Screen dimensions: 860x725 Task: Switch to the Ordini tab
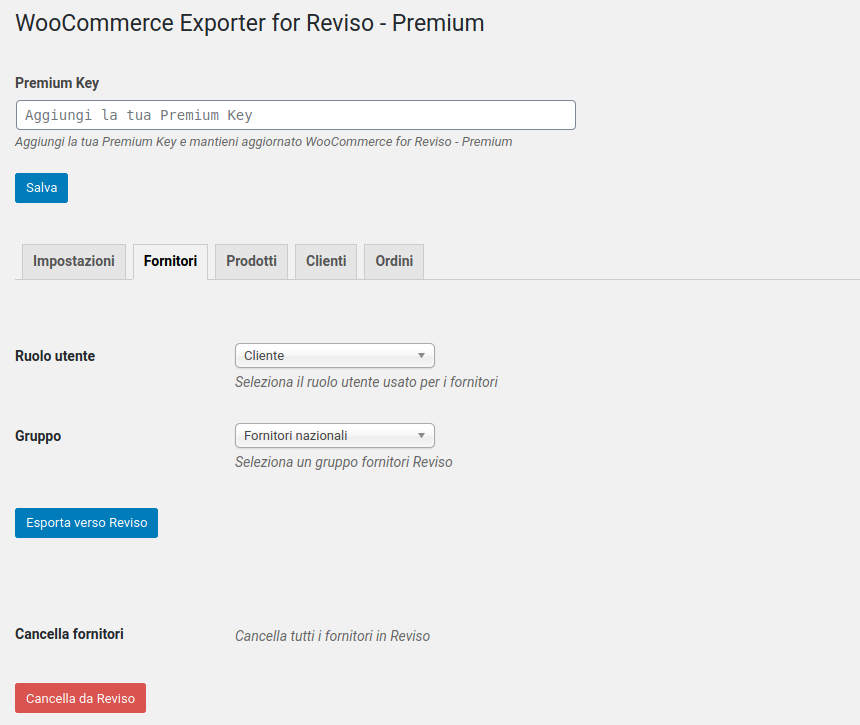pyautogui.click(x=394, y=262)
